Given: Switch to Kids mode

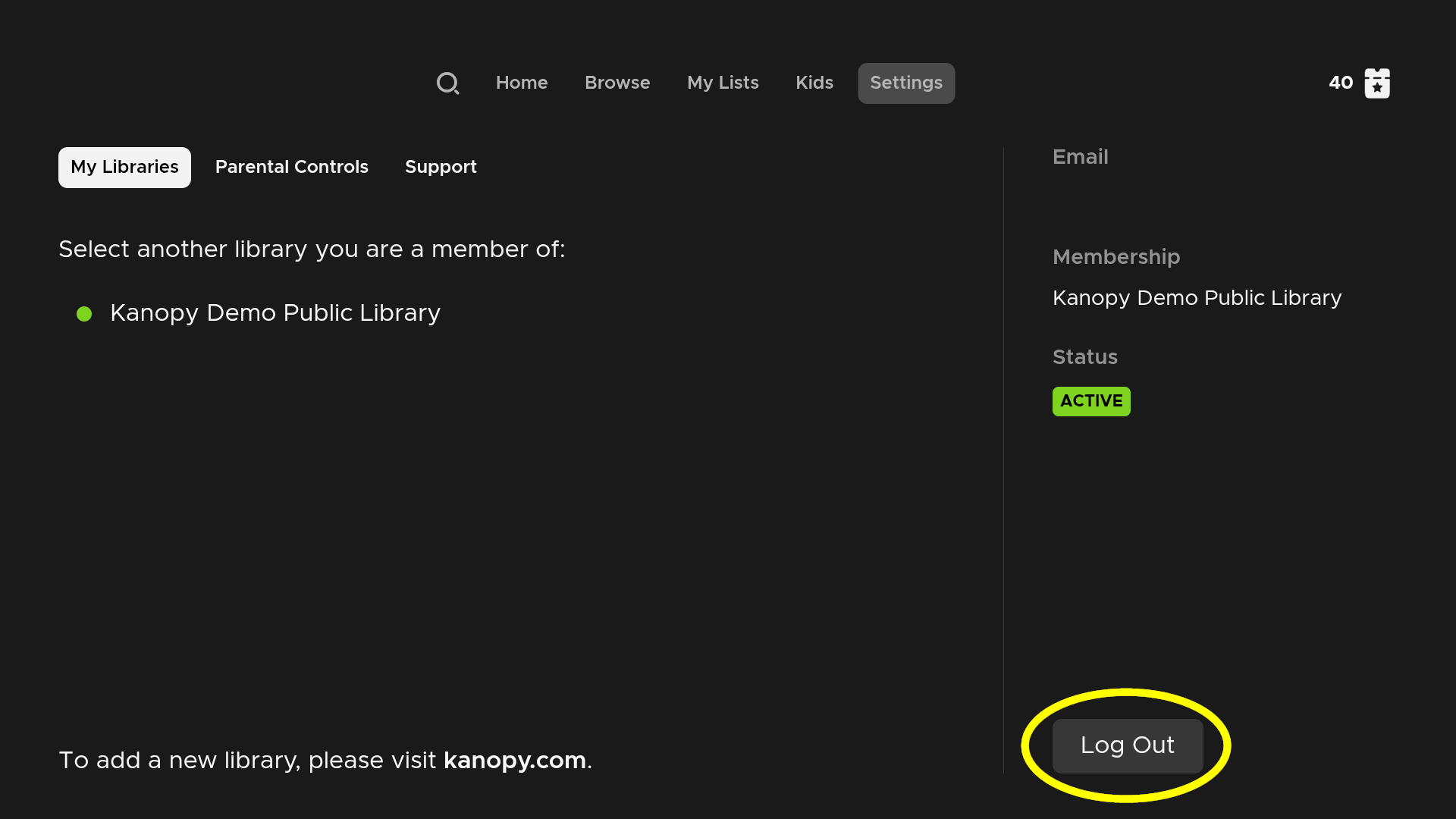Looking at the screenshot, I should tap(814, 83).
